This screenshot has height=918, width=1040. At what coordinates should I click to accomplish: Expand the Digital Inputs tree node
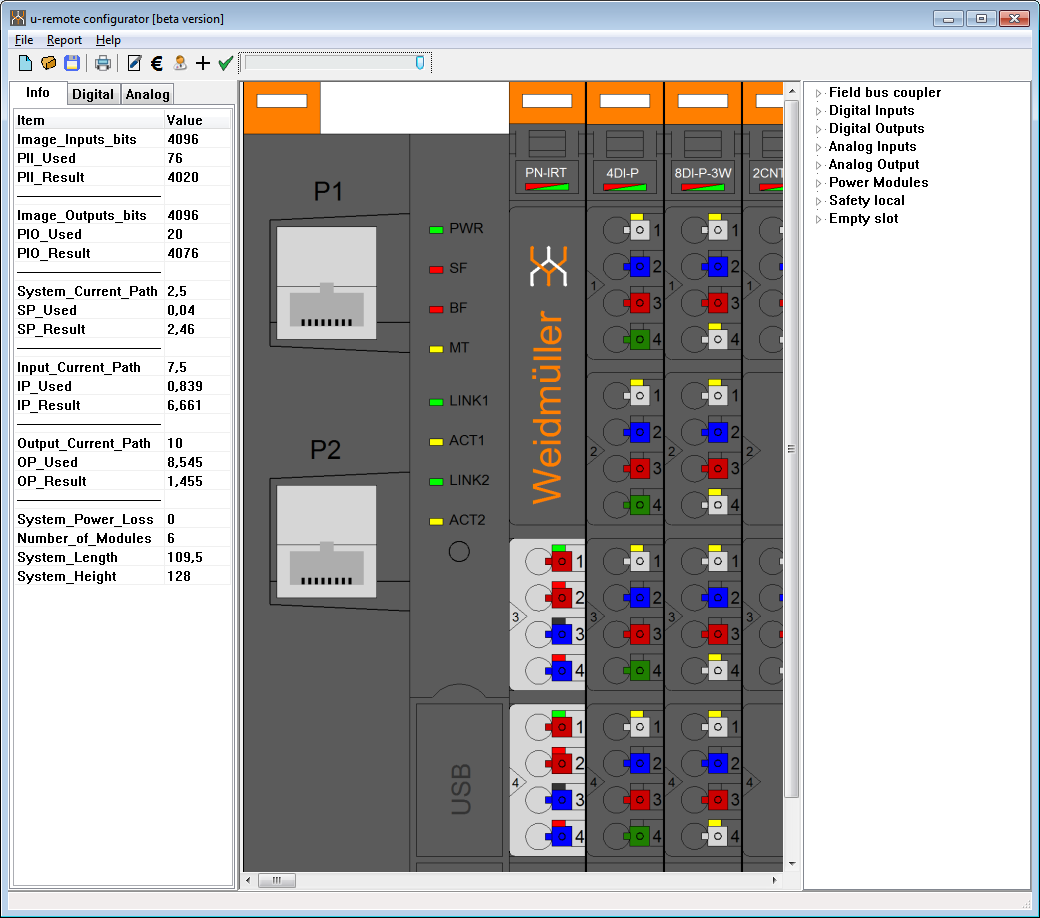coord(818,111)
